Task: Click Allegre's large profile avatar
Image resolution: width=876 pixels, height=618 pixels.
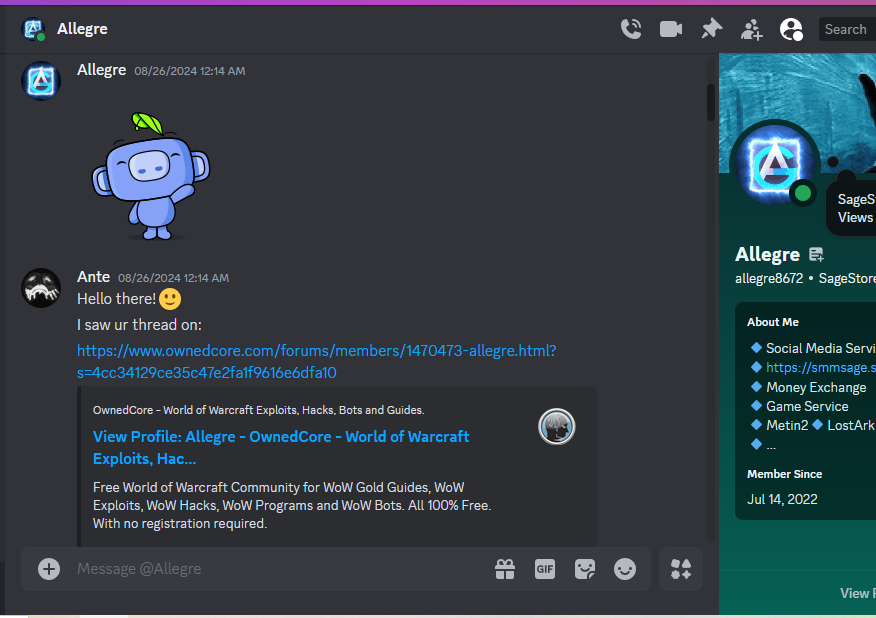Action: click(775, 164)
